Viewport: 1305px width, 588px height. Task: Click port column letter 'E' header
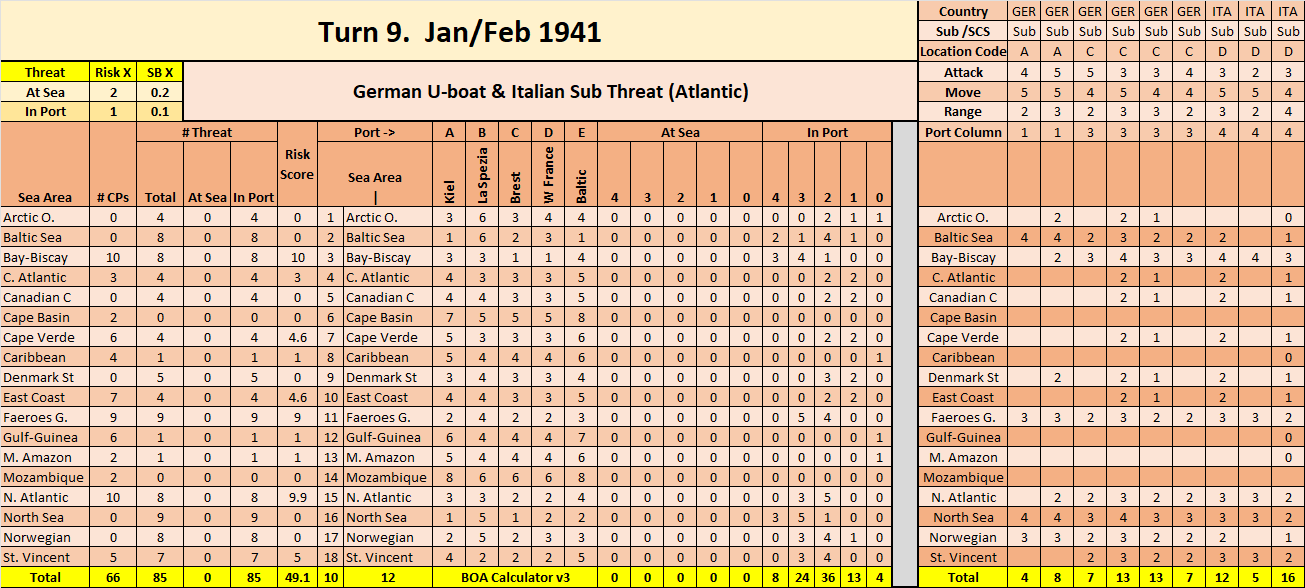[x=581, y=132]
